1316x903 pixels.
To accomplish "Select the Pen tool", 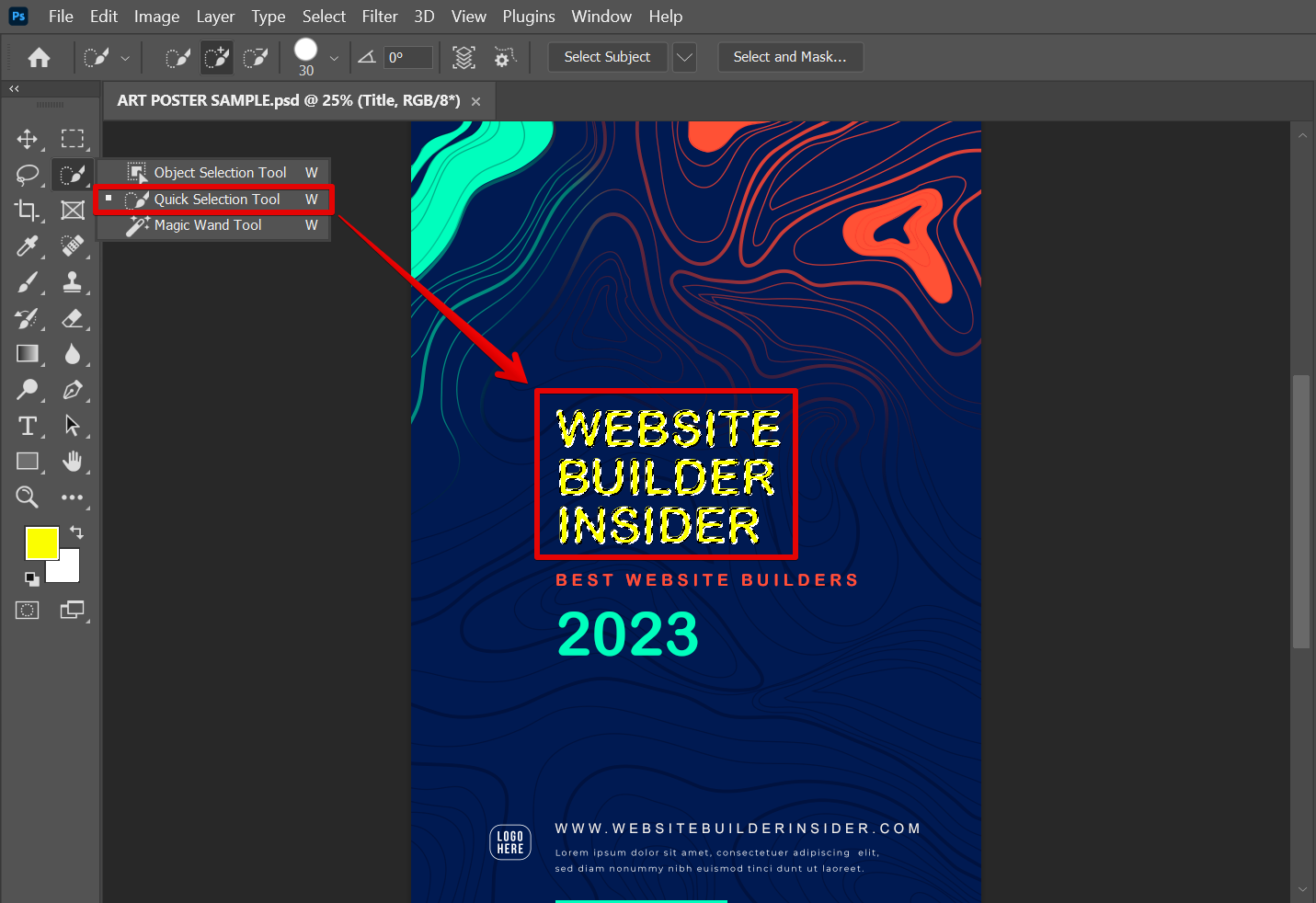I will 73,390.
